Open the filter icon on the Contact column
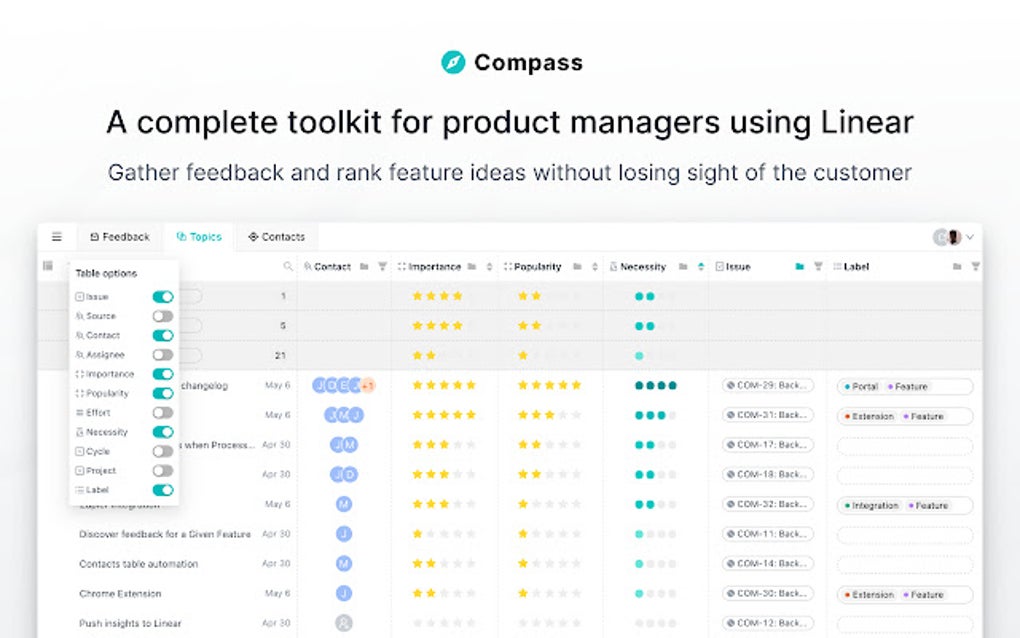The height and width of the screenshot is (638, 1020). (x=384, y=267)
